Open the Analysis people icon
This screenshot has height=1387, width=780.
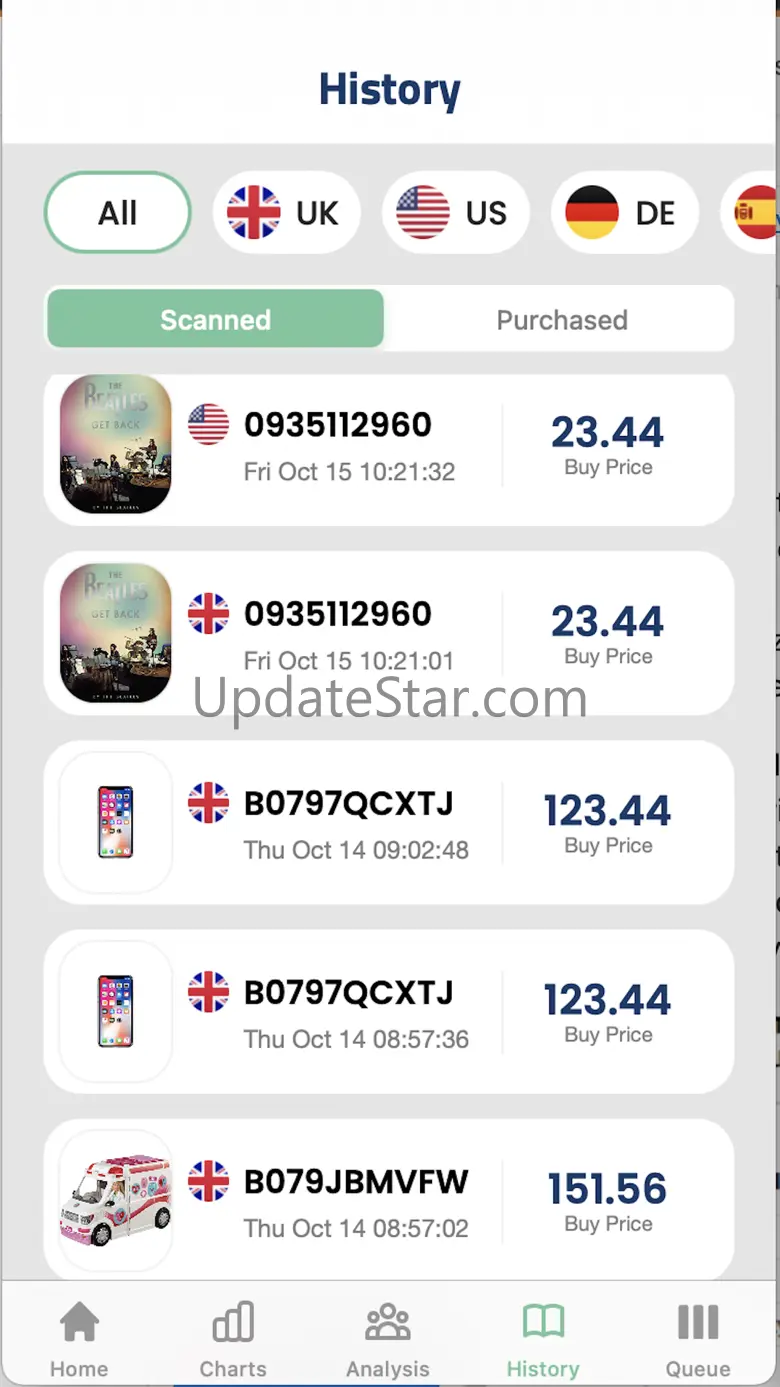(387, 1323)
